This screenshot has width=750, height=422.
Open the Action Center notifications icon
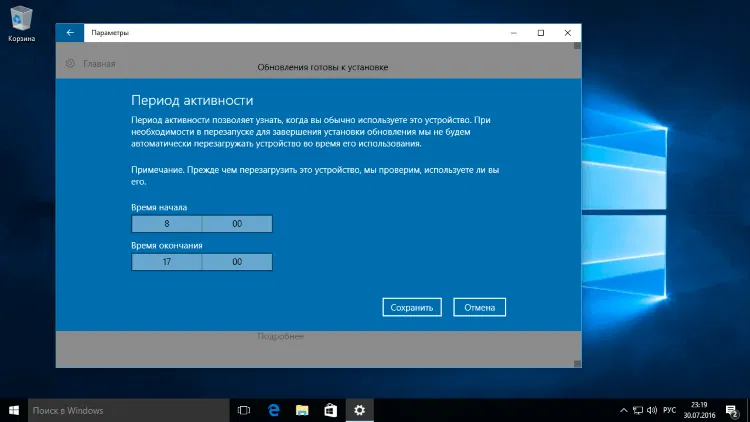732,411
